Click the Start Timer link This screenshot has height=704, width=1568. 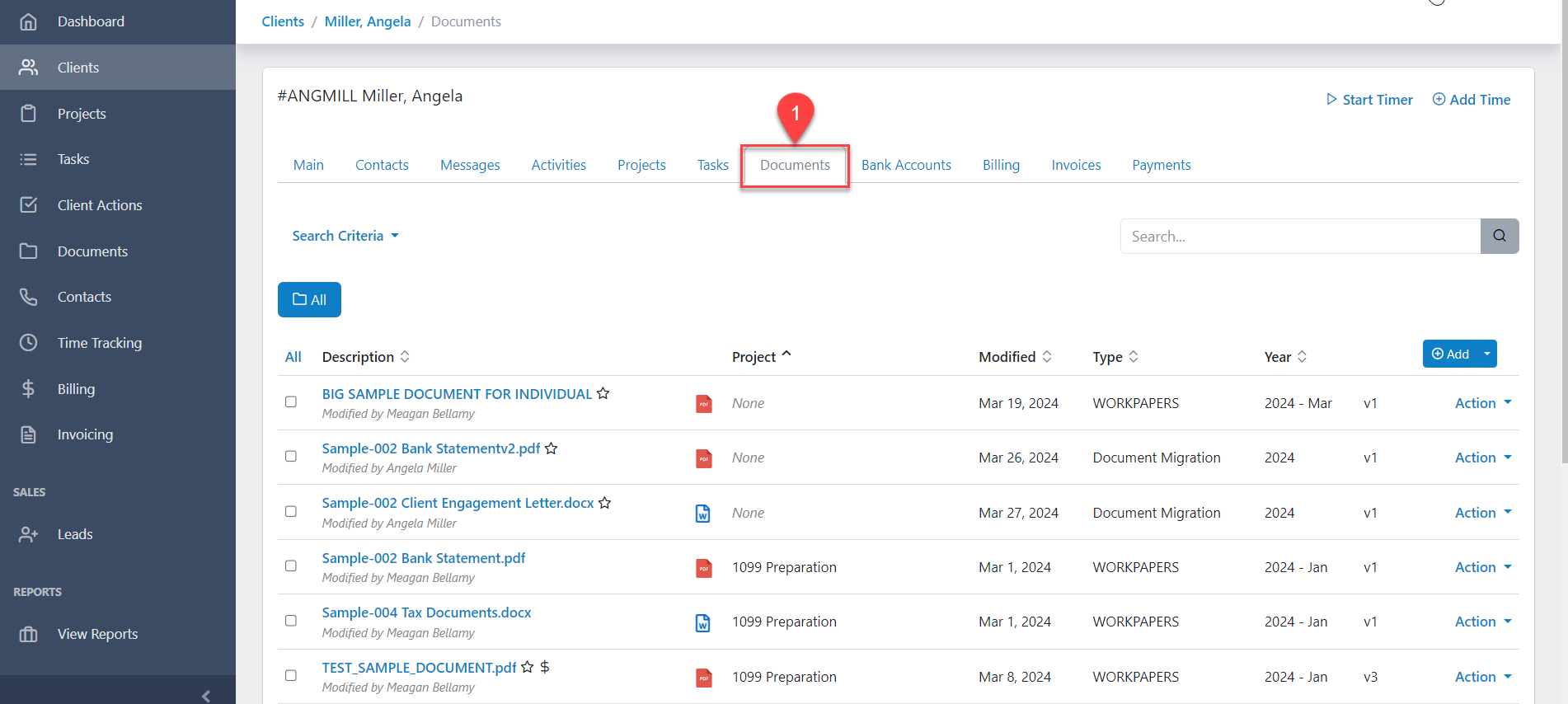(1369, 100)
